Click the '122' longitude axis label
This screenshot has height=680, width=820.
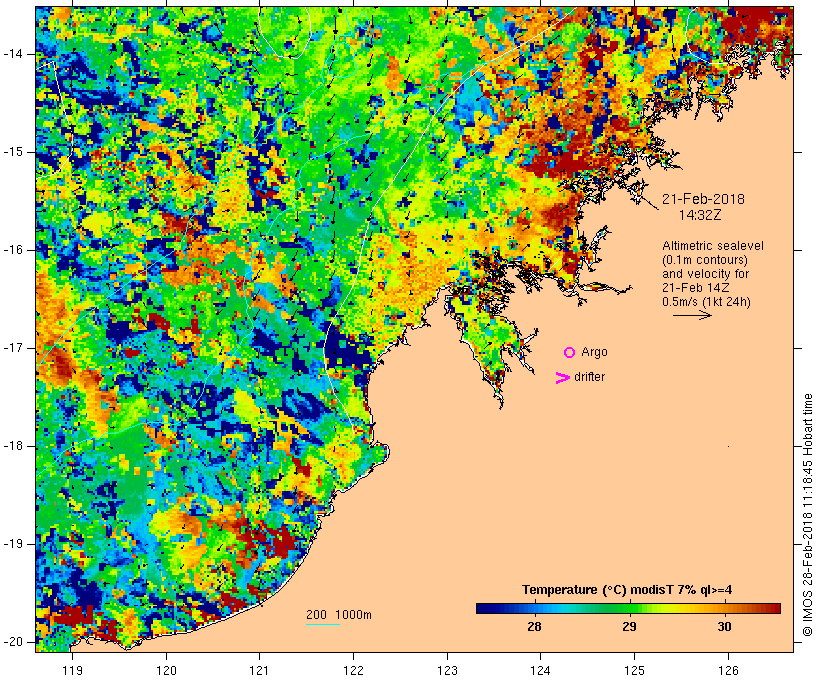click(353, 670)
